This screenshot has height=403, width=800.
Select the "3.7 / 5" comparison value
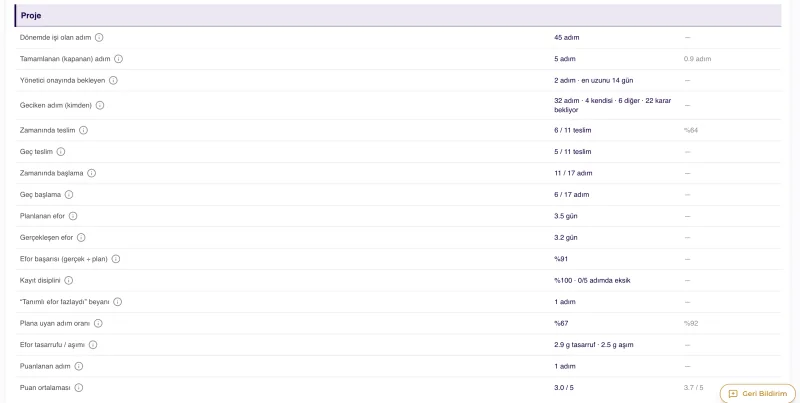(x=693, y=387)
